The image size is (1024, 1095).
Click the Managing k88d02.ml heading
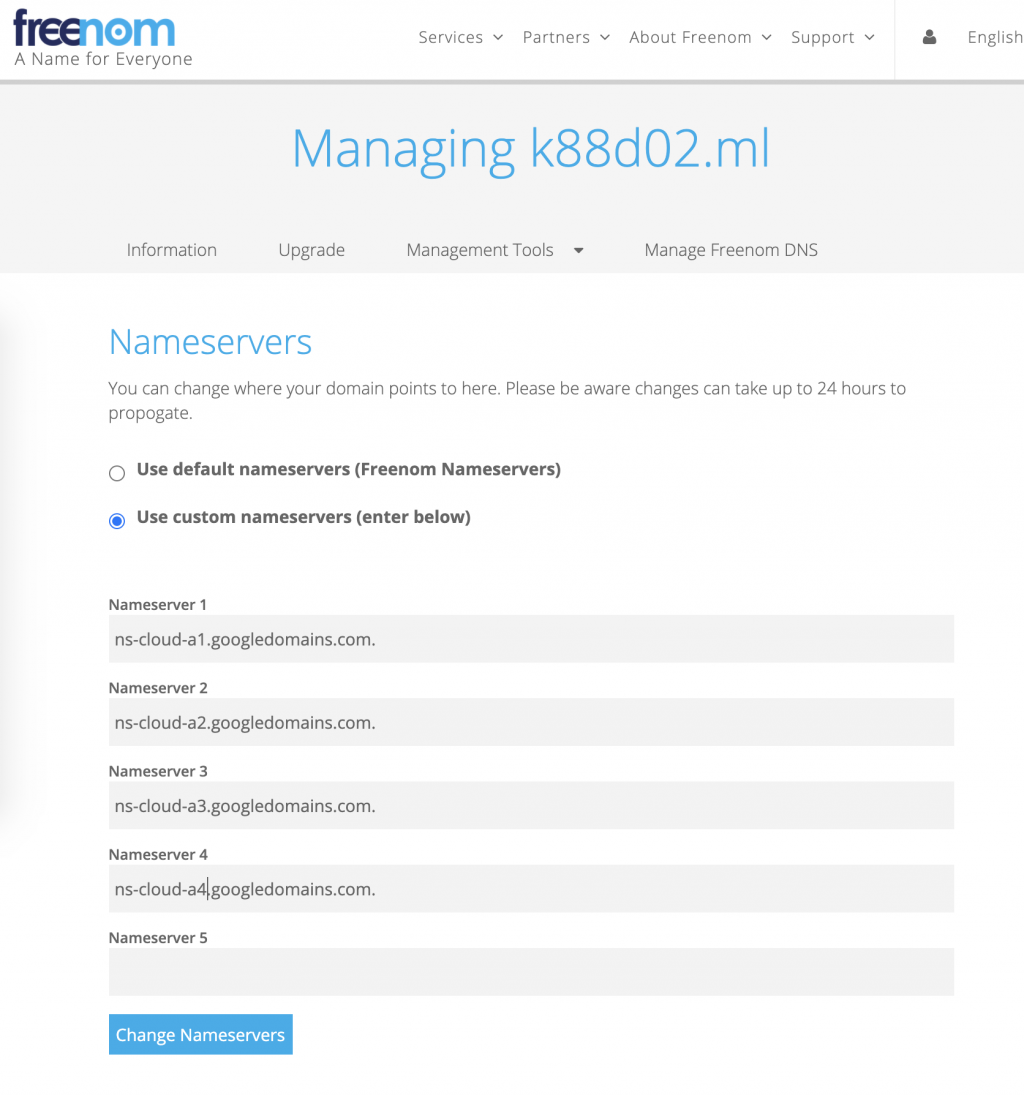tap(531, 149)
